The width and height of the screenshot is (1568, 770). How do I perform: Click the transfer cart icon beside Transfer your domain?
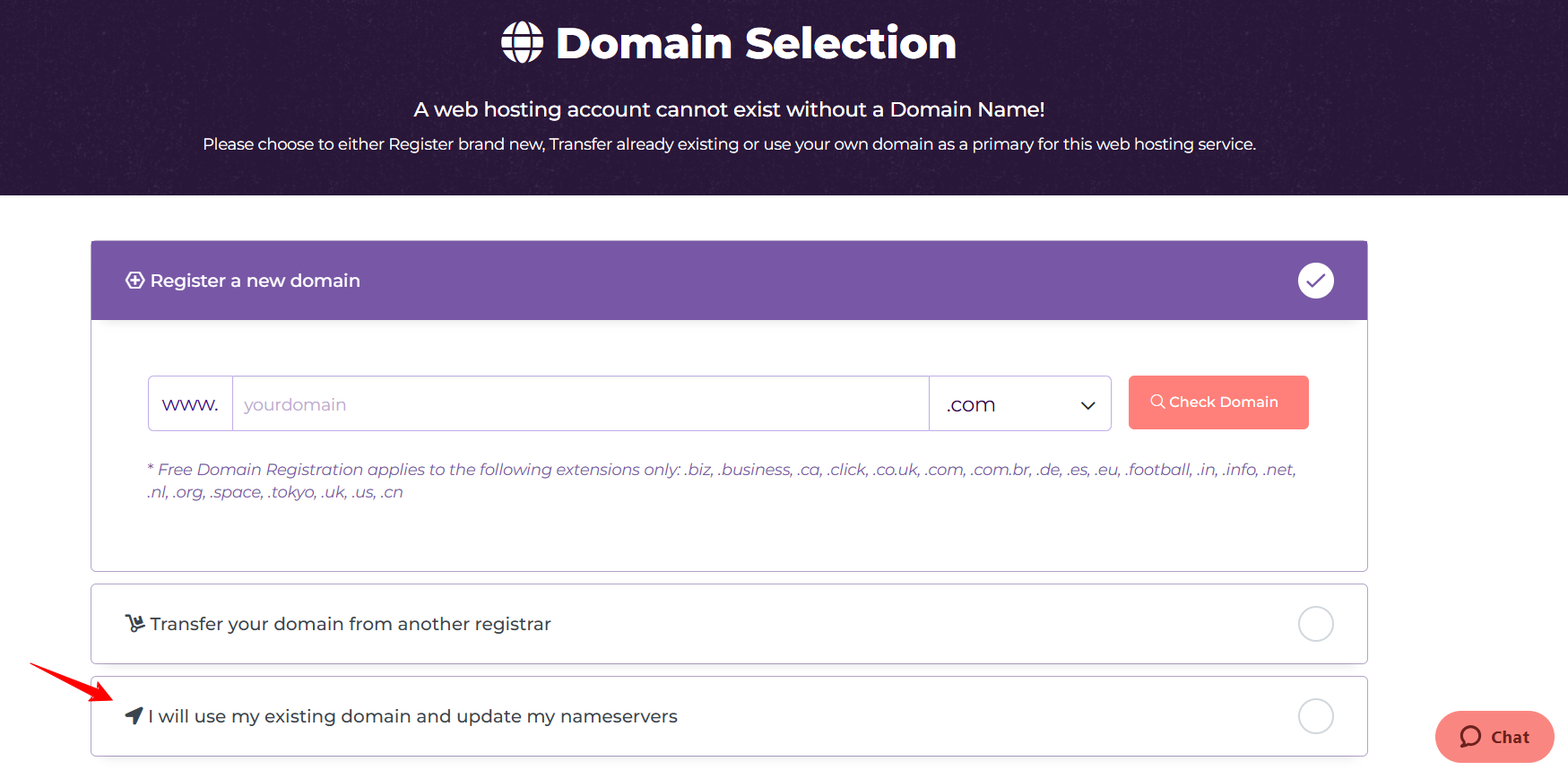[134, 623]
